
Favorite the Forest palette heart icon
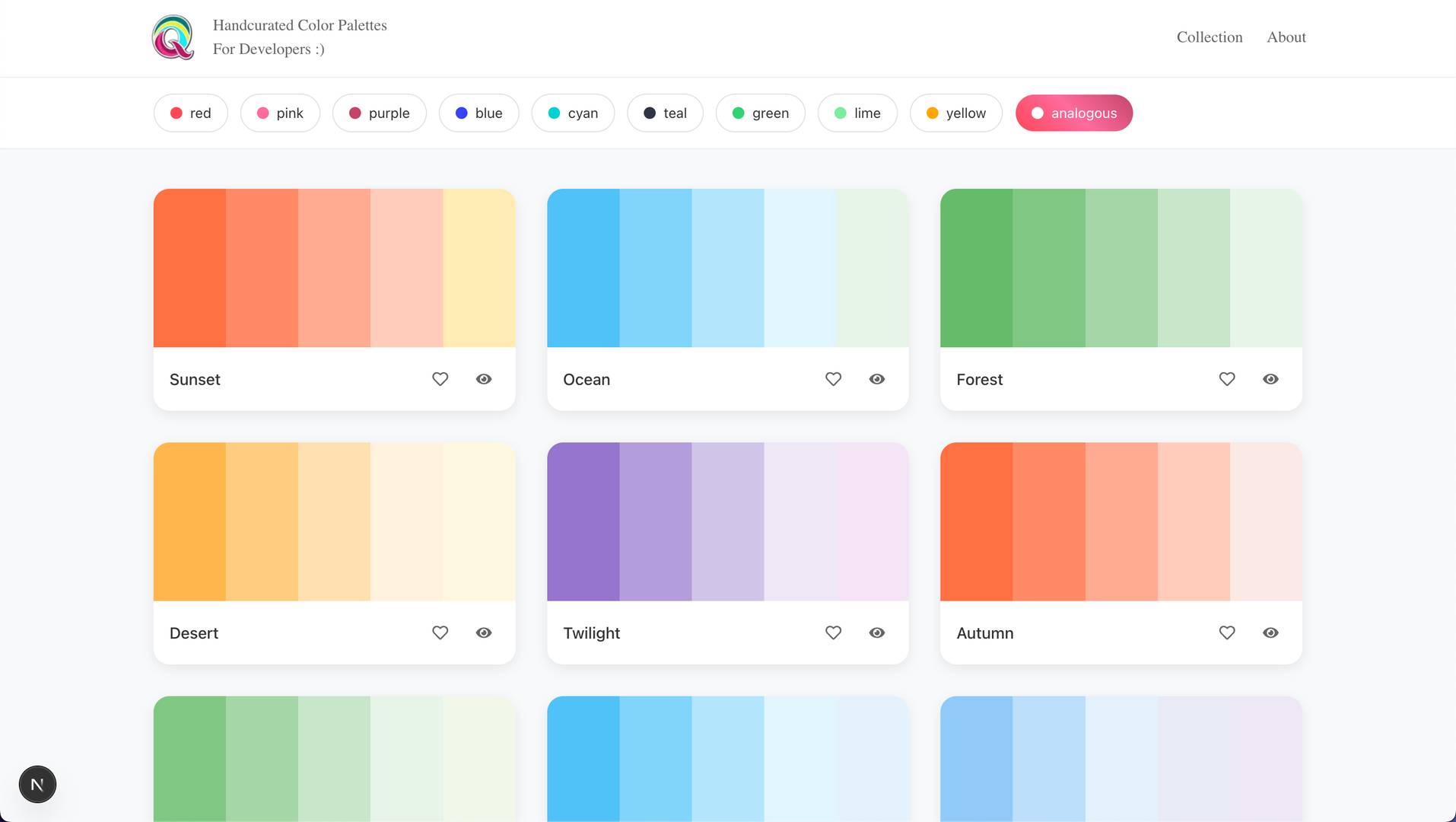(1226, 379)
